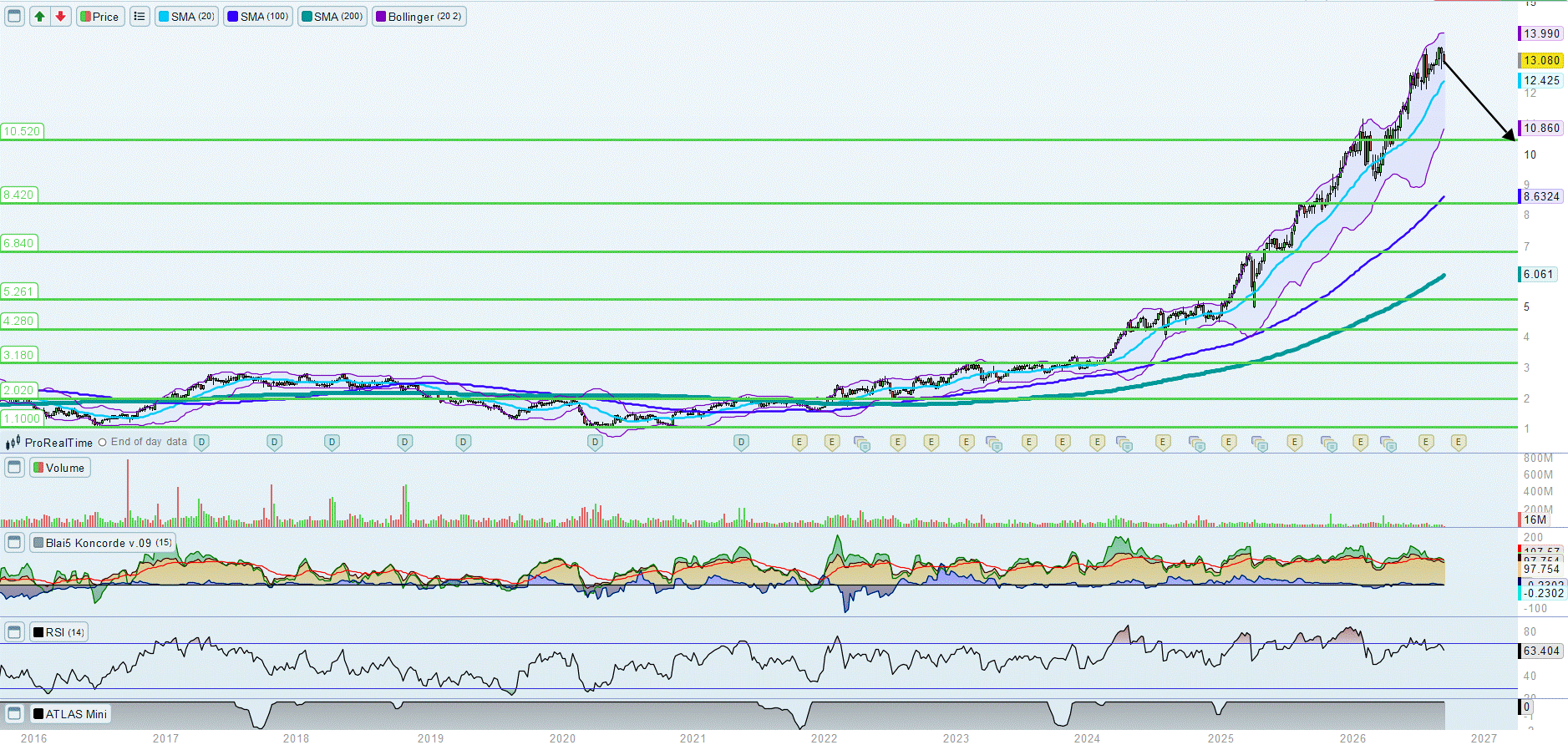Screen dimensions: 1568x745
Task: Click the first dividend D marker
Action: click(201, 443)
